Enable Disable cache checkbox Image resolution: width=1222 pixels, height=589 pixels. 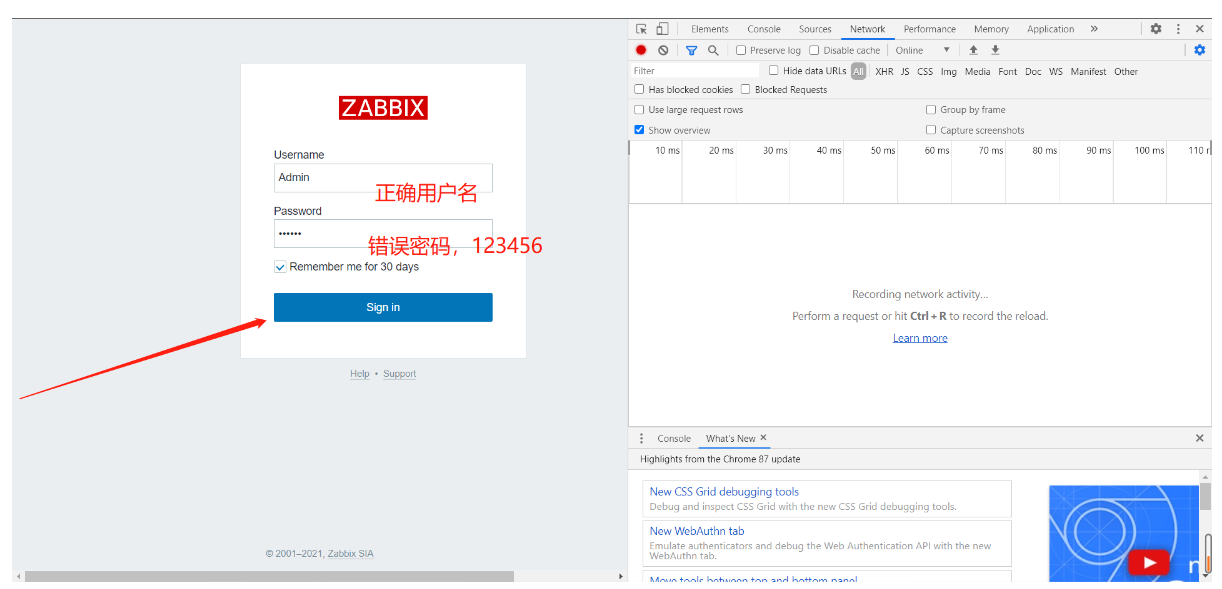tap(814, 50)
